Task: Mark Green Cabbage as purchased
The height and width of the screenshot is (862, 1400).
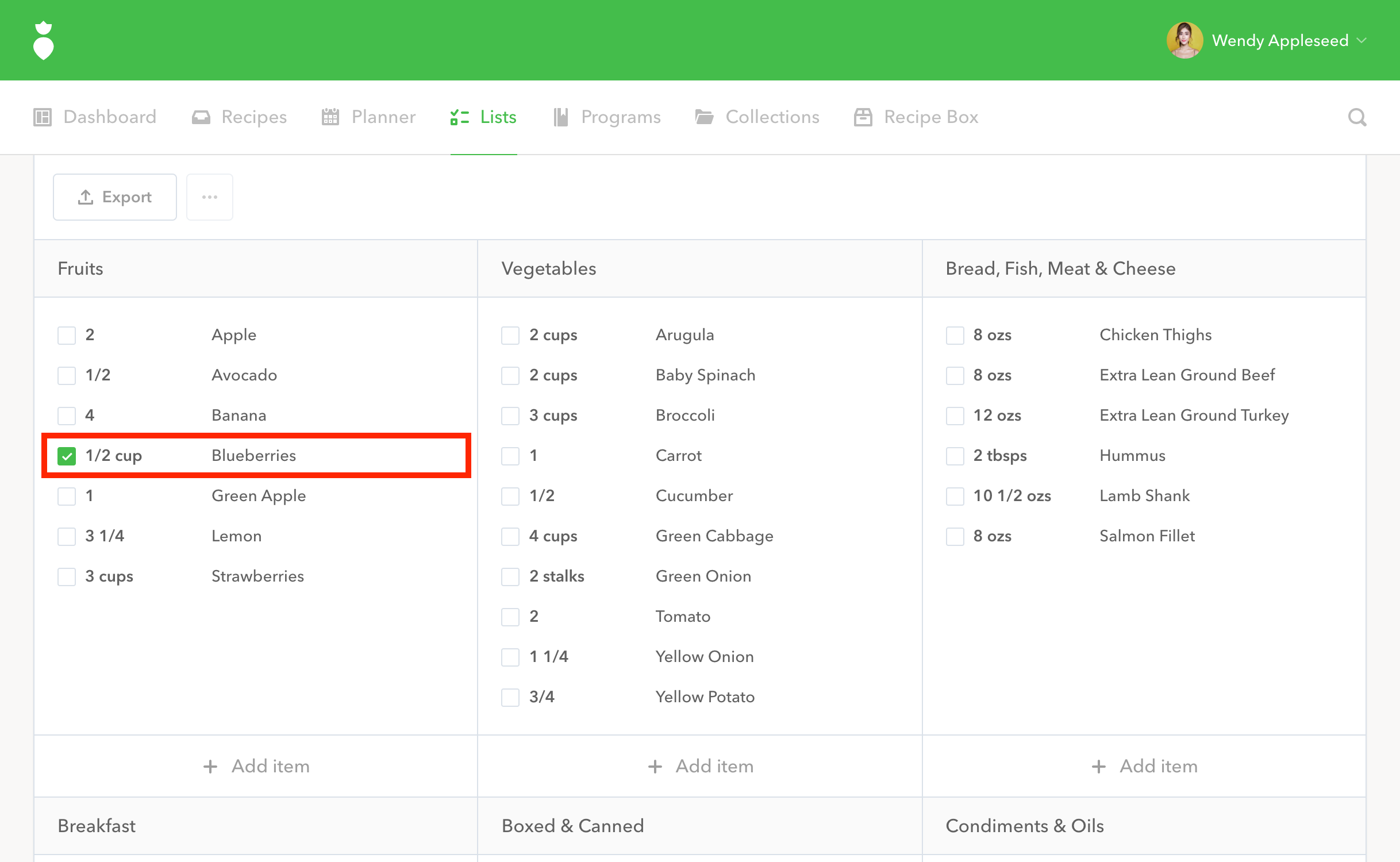Action: pyautogui.click(x=510, y=537)
